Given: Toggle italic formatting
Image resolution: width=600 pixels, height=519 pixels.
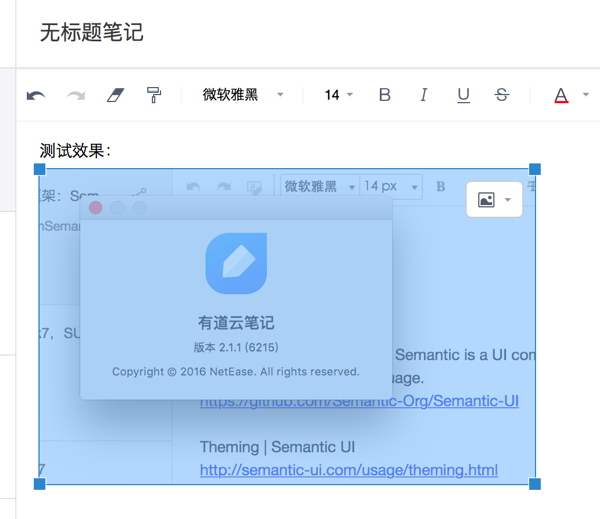Looking at the screenshot, I should (424, 95).
